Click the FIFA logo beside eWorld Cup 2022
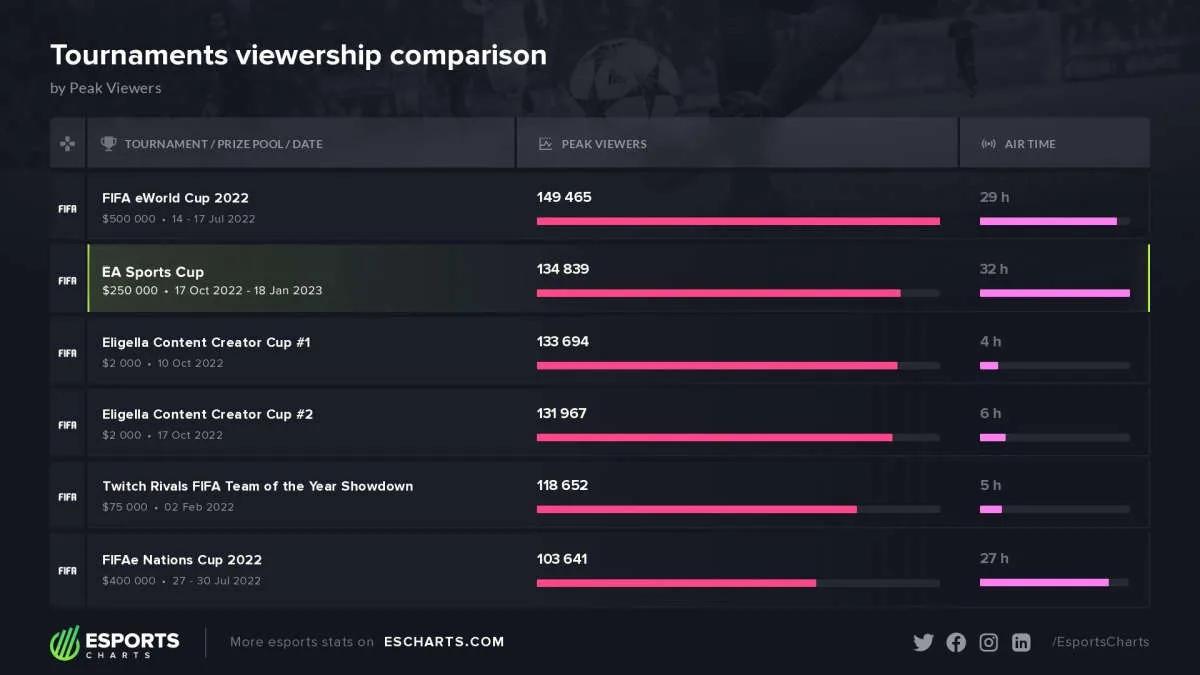 tap(67, 208)
